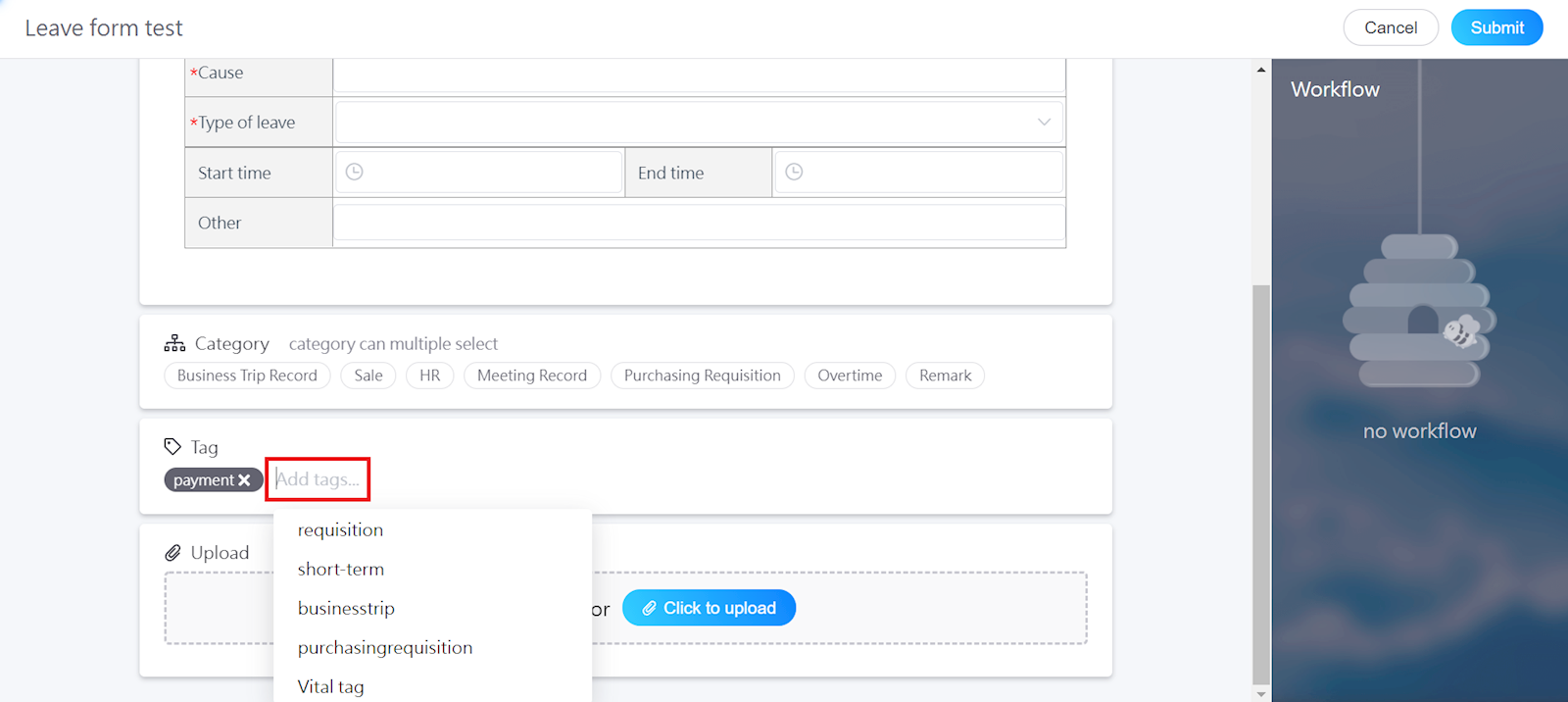Click the Category hierarchy icon
Screen dimensions: 1568x702
click(x=174, y=343)
